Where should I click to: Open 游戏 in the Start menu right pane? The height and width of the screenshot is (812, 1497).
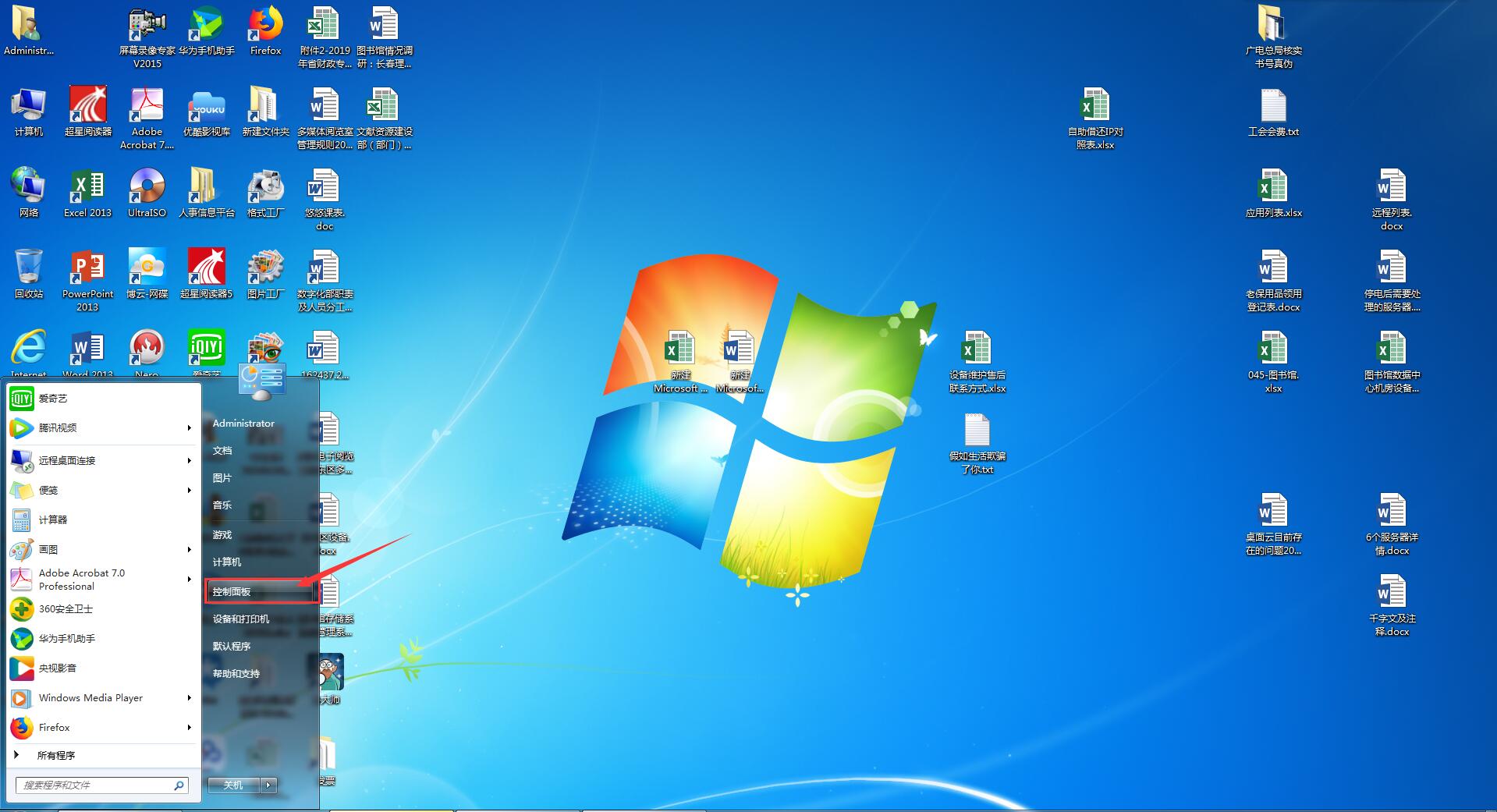pyautogui.click(x=261, y=535)
